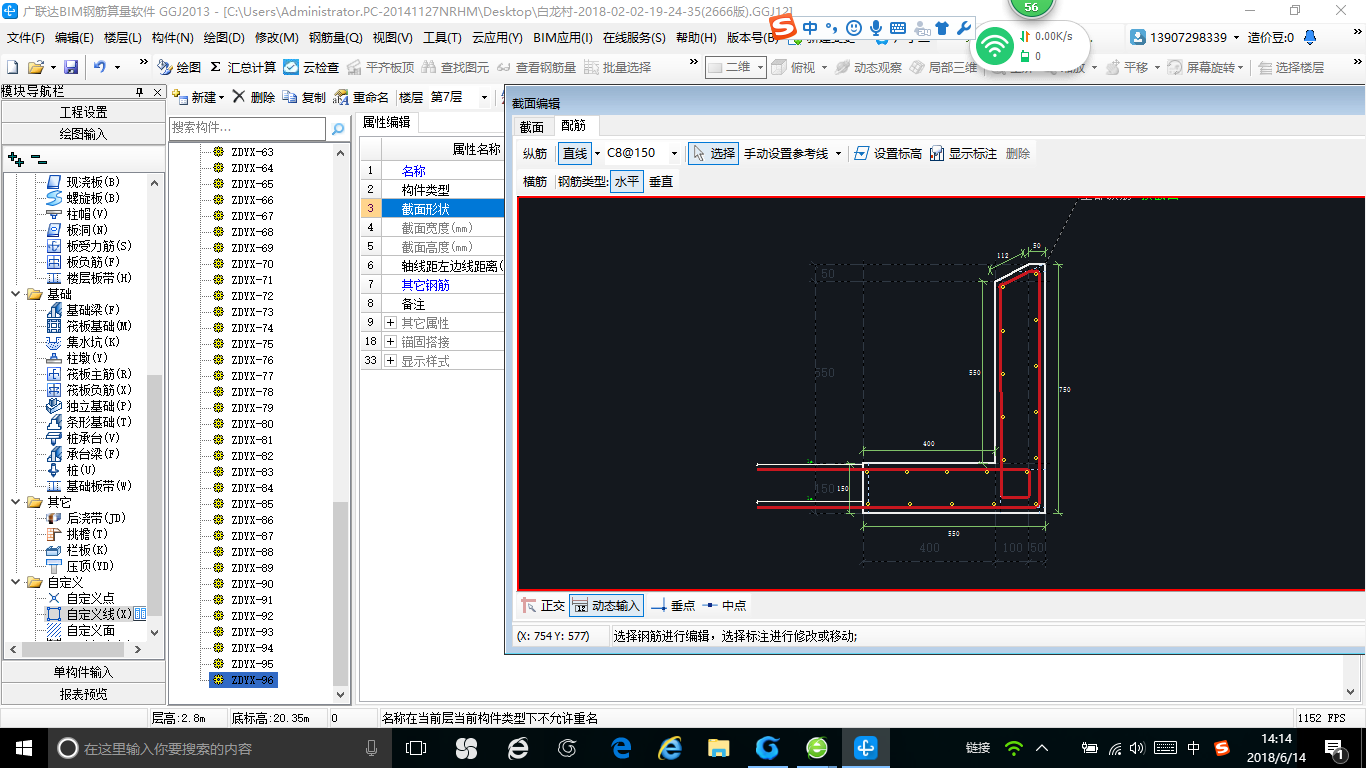1366x768 pixels.
Task: Toggle 显示标注 annotation display
Action: pos(963,153)
